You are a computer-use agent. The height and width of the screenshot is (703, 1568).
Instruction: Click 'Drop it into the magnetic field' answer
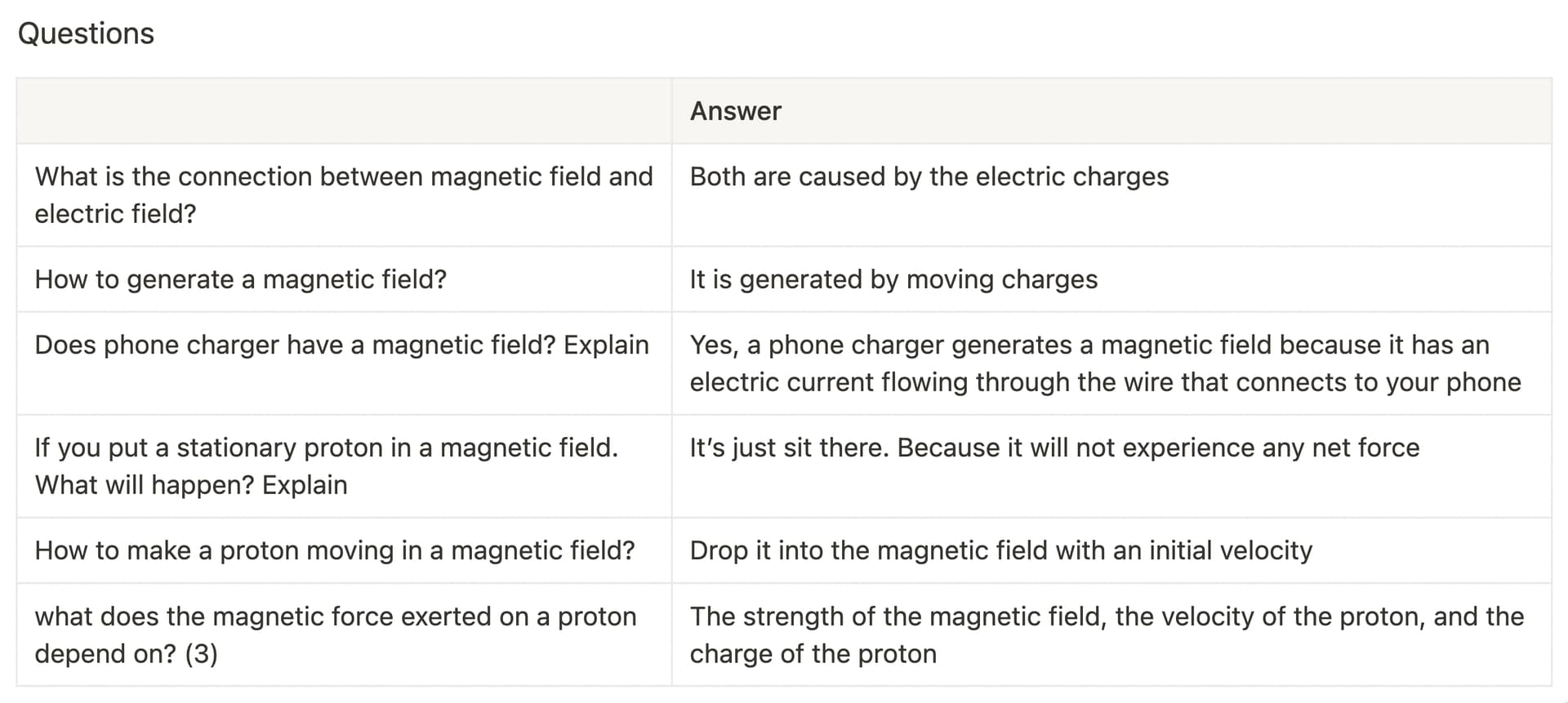coord(1111,550)
